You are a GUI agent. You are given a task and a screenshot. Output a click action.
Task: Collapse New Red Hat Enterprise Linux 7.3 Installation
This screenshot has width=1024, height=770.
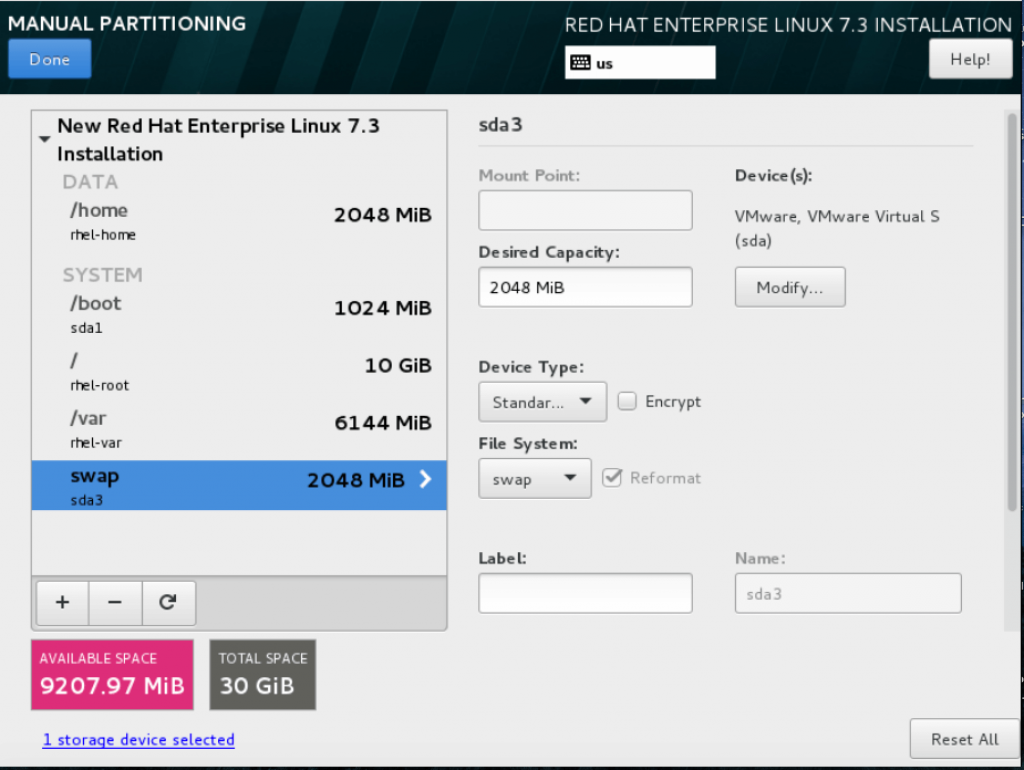click(x=44, y=139)
